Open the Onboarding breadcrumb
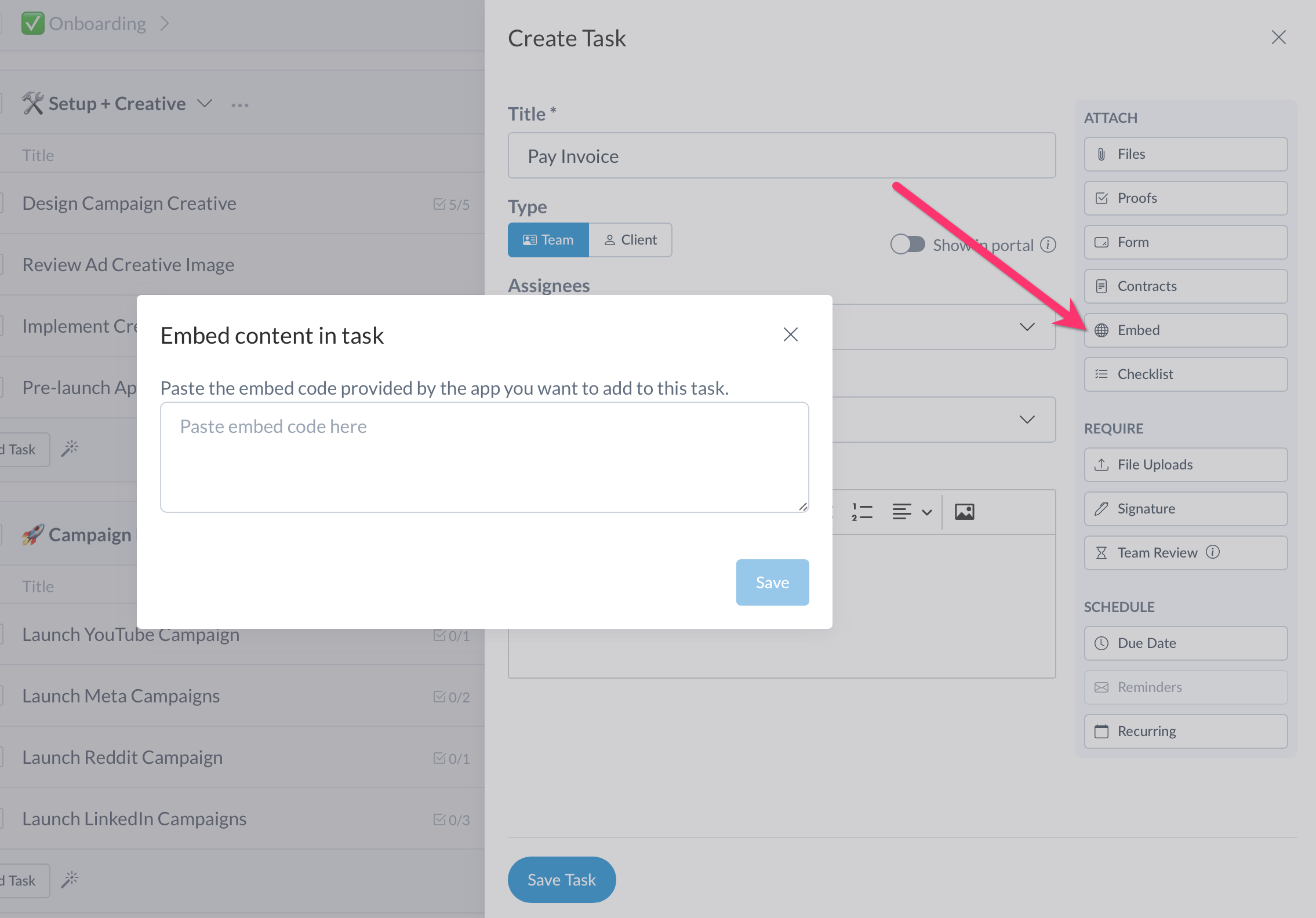The image size is (1316, 918). tap(97, 24)
